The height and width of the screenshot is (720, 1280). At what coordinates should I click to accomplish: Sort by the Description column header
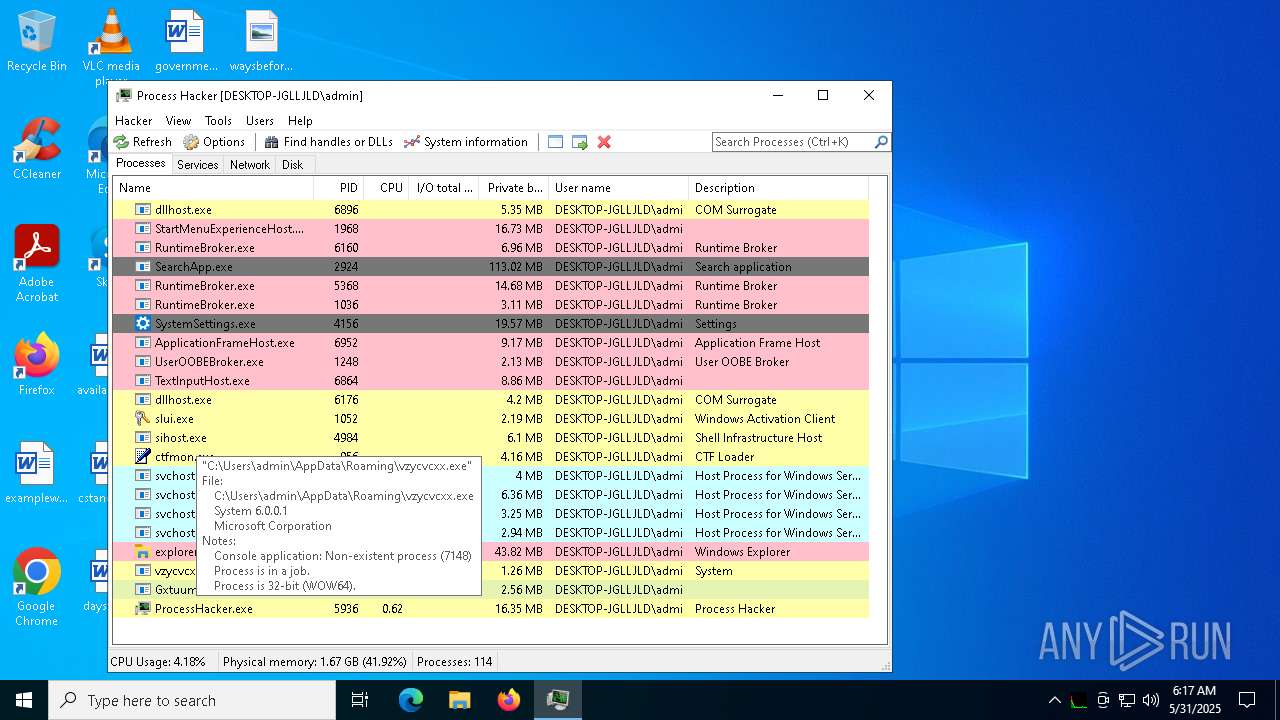(x=778, y=188)
